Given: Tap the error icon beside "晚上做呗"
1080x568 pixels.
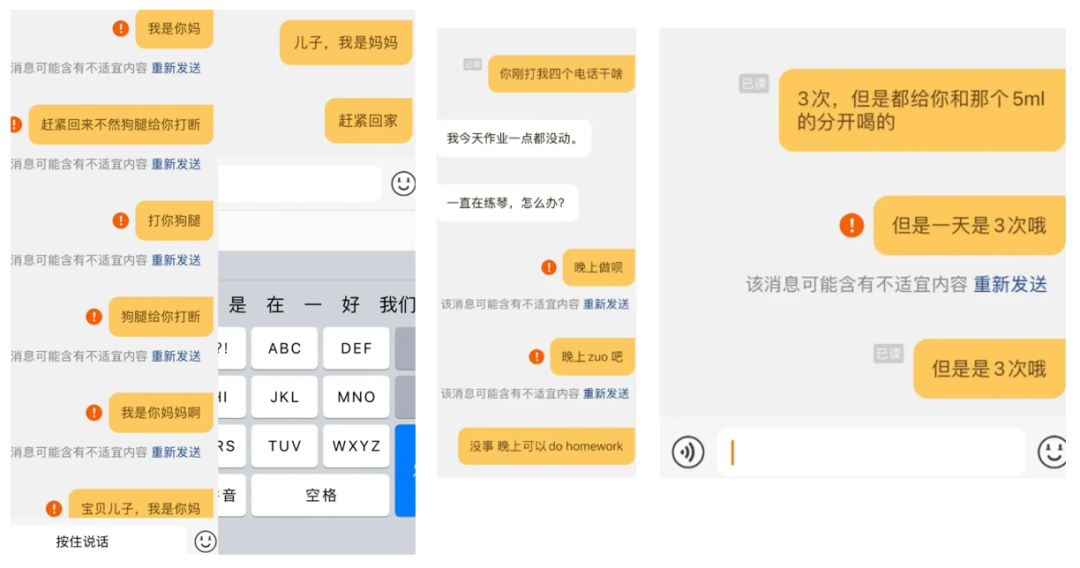Looking at the screenshot, I should pos(548,267).
